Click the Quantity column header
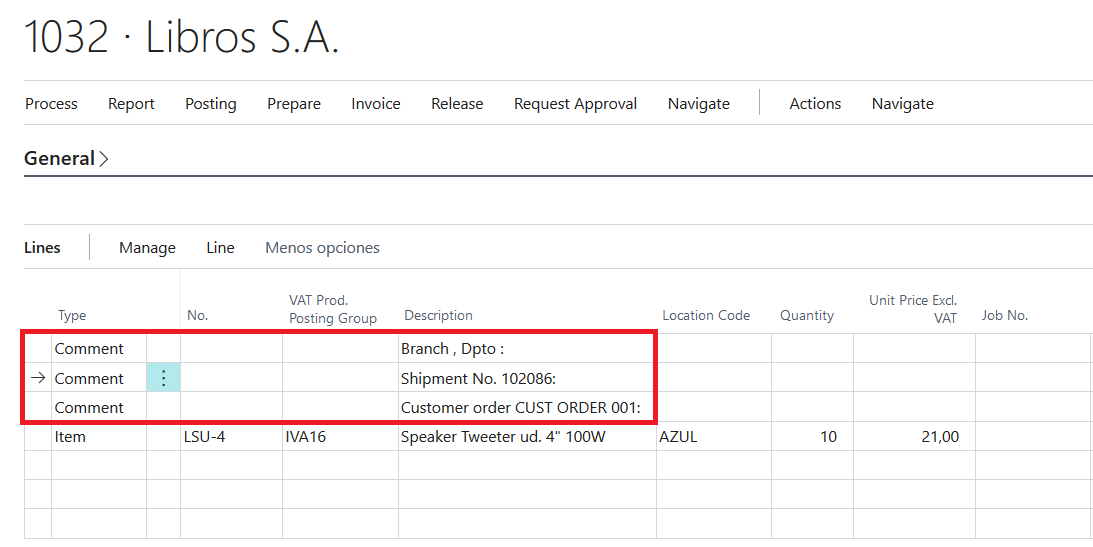Screen dimensions: 1093x547 [x=807, y=316]
